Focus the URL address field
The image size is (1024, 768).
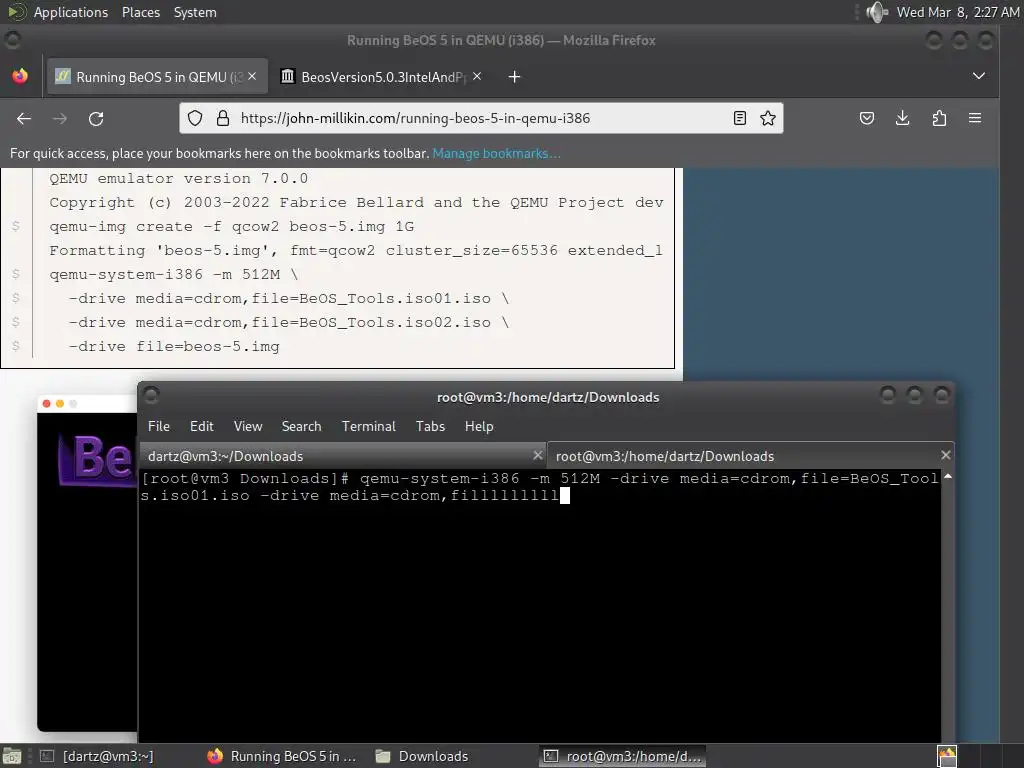tap(480, 118)
